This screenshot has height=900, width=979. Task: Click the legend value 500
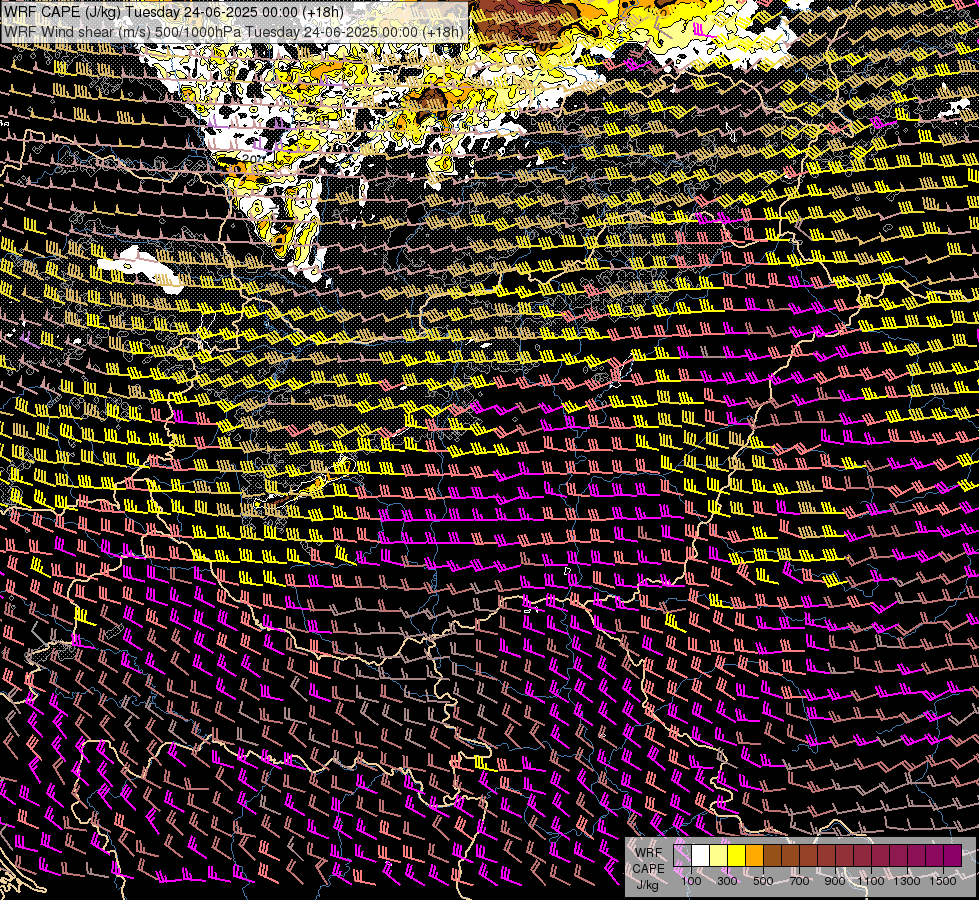click(763, 881)
